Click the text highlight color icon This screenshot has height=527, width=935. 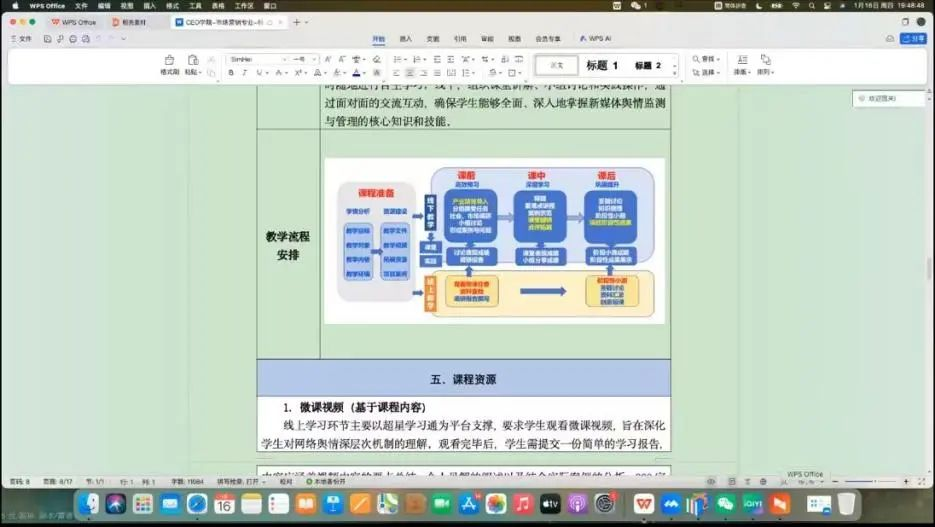pos(337,73)
